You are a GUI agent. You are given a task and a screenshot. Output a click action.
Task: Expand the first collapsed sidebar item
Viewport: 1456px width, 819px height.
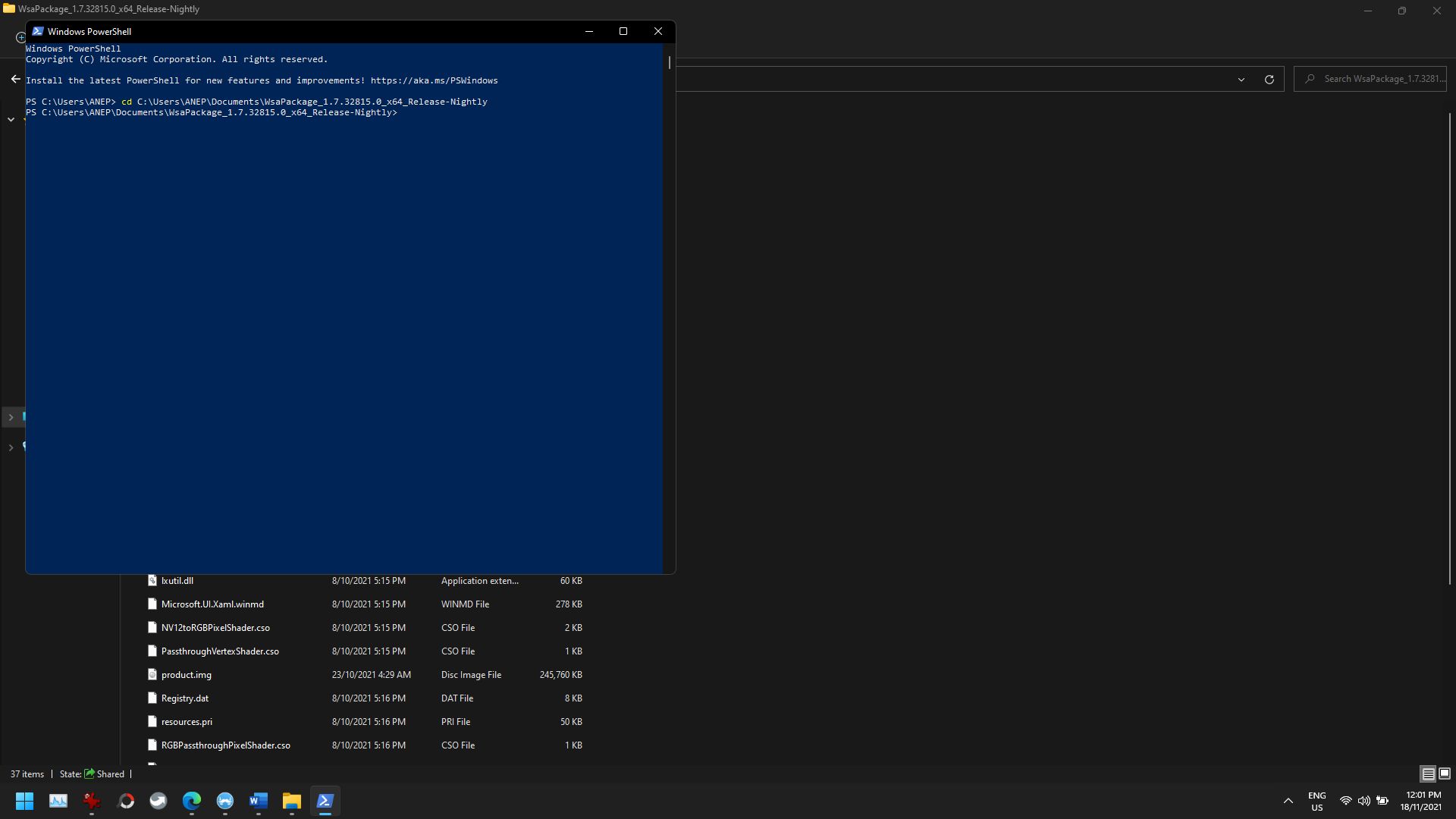click(x=11, y=417)
